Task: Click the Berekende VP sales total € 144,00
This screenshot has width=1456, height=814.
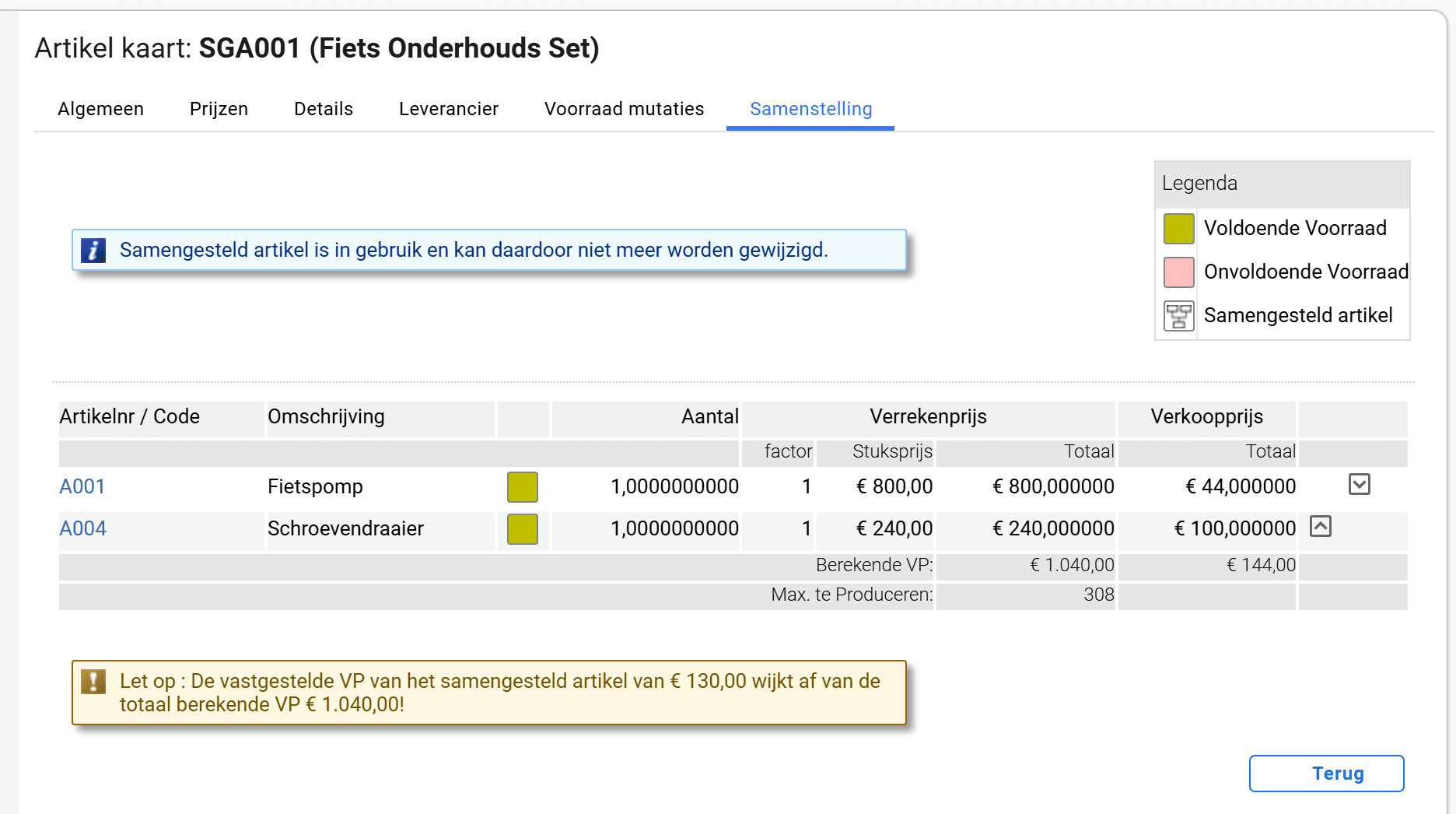Action: tap(1261, 565)
